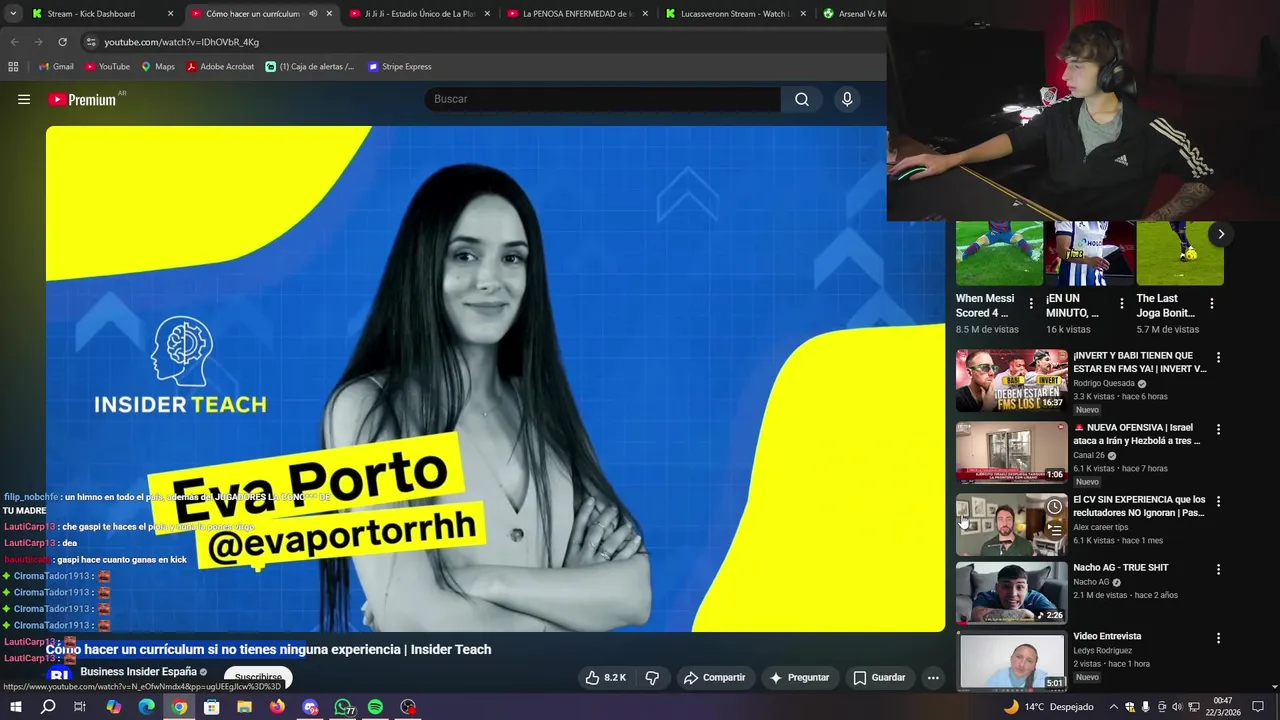This screenshot has width=1280, height=720.
Task: Open options for 'The Last Joga Bonito' short
Action: click(x=1212, y=303)
